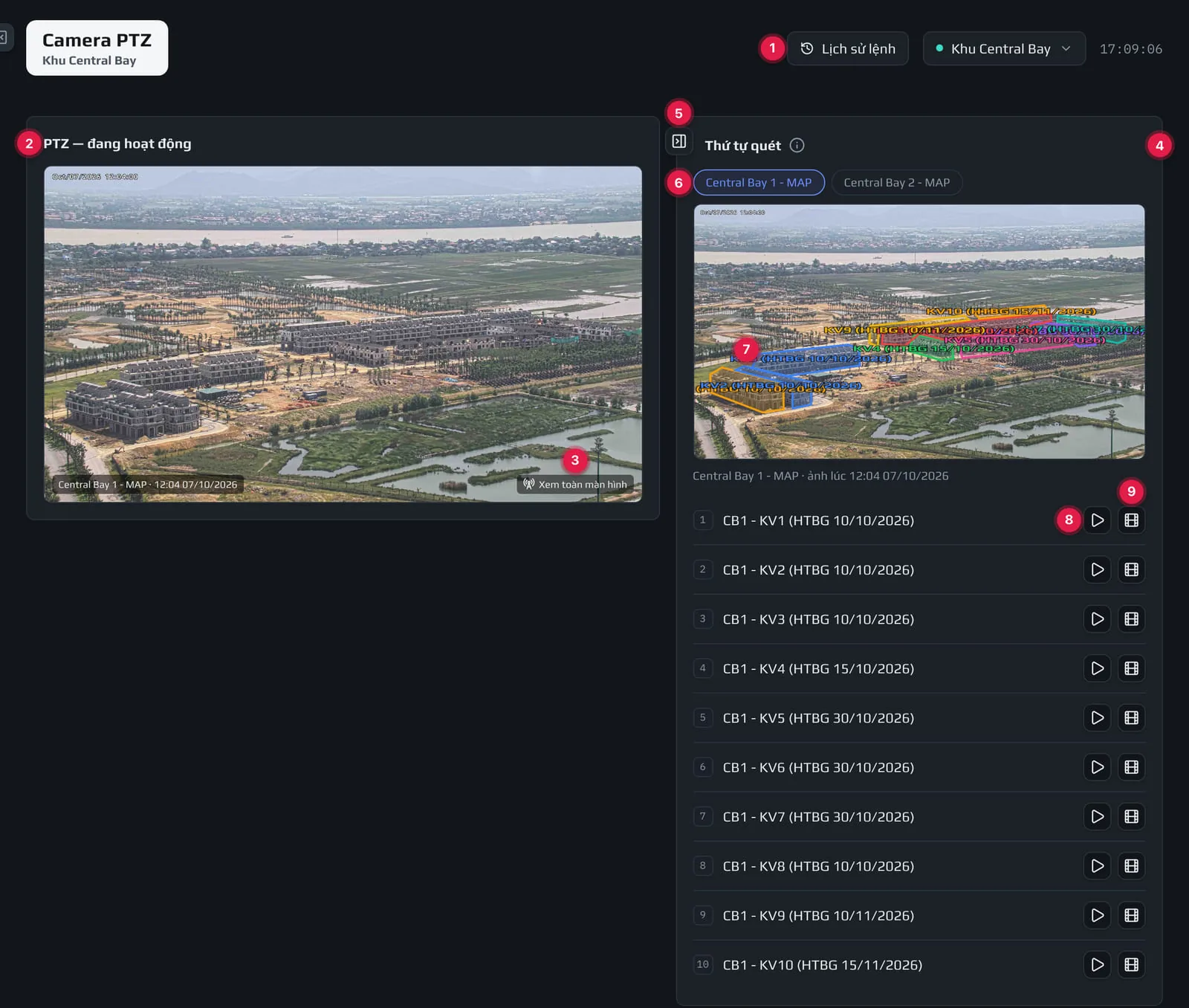The width and height of the screenshot is (1189, 1008).
Task: Open the film icon for CB1 - KV2
Action: click(1131, 569)
